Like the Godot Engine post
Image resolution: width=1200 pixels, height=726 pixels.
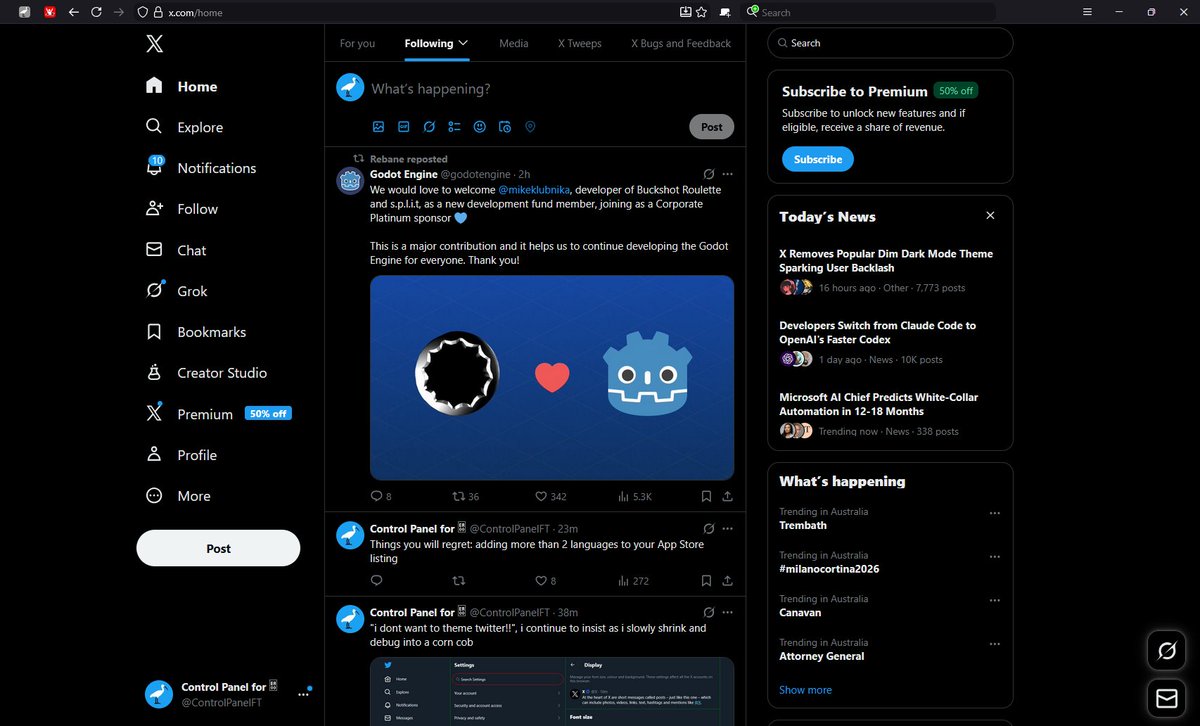click(540, 496)
